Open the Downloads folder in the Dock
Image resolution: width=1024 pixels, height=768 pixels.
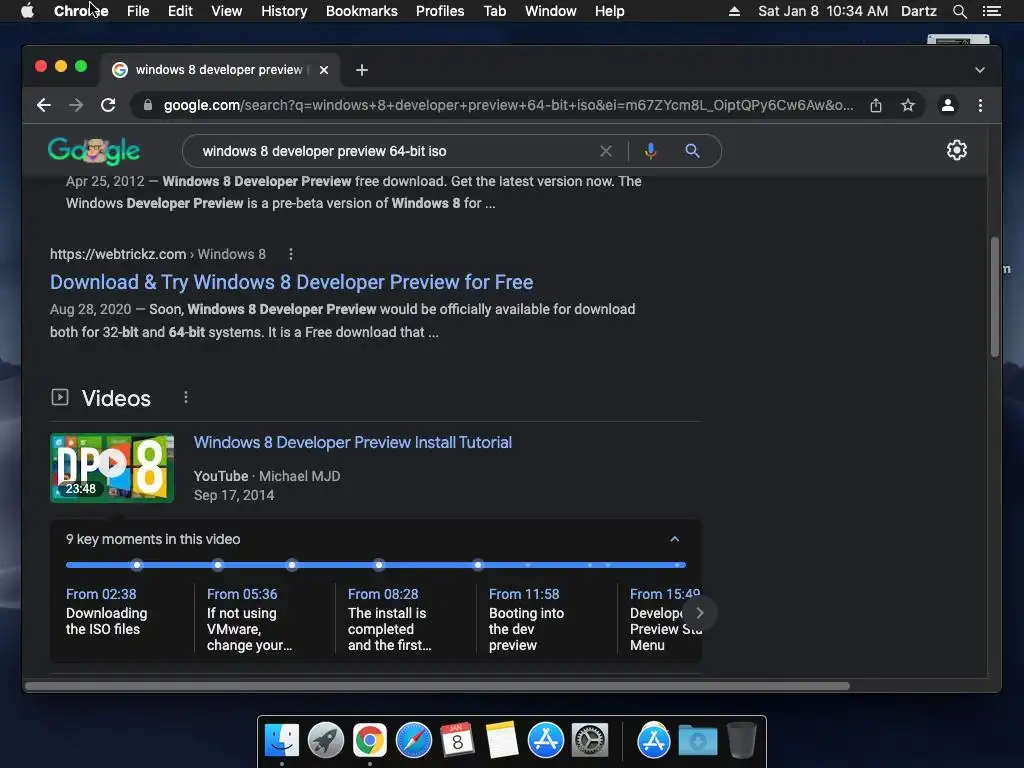pos(697,741)
